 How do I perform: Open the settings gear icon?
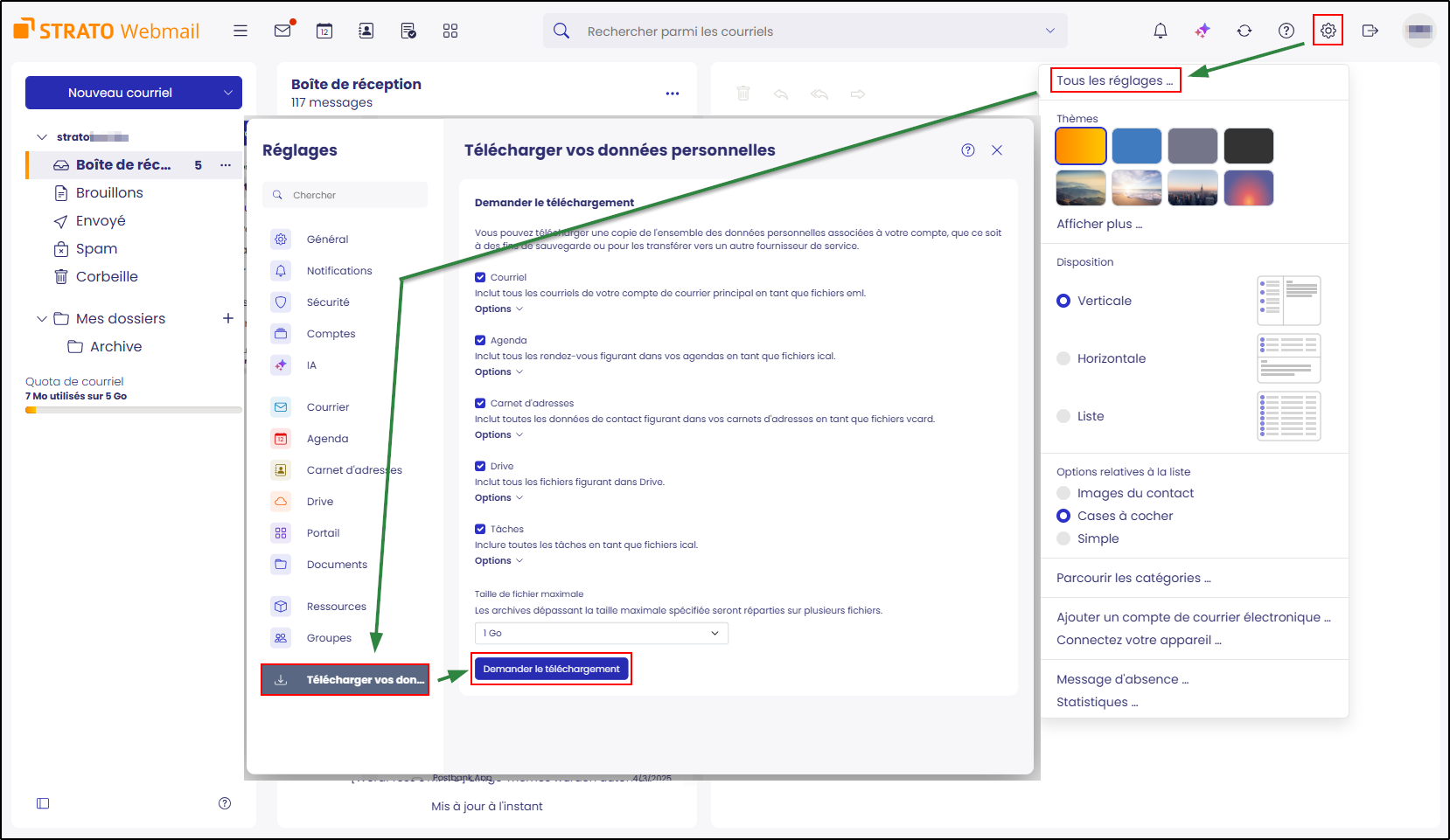(x=1328, y=31)
